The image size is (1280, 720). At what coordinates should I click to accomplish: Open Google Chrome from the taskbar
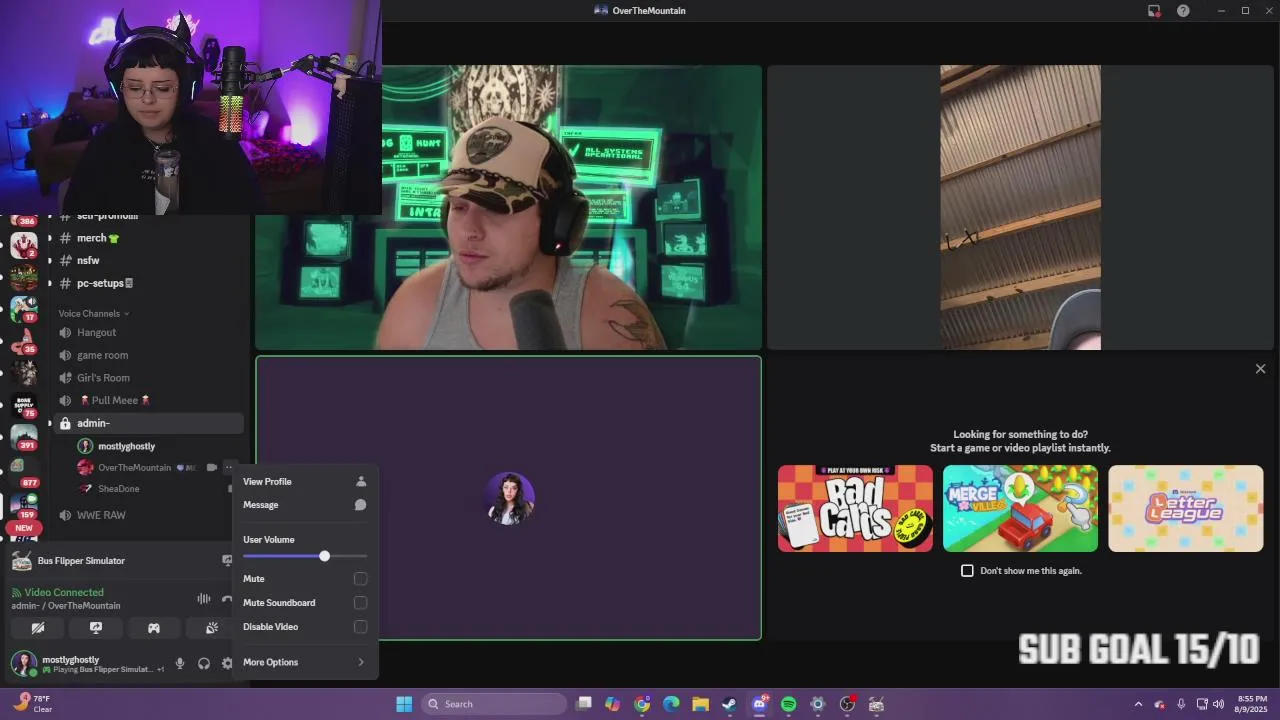coord(642,704)
